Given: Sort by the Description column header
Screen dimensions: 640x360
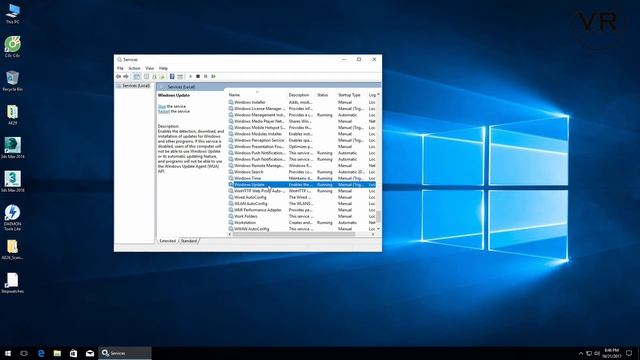Looking at the screenshot, I should click(x=301, y=95).
